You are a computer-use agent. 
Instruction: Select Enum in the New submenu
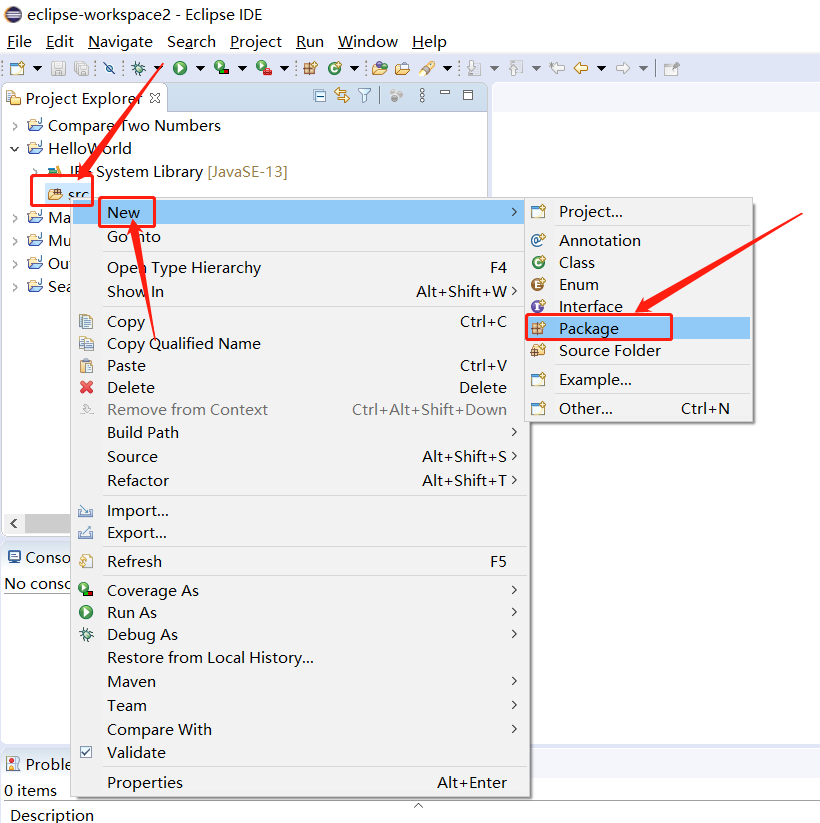[x=638, y=284]
